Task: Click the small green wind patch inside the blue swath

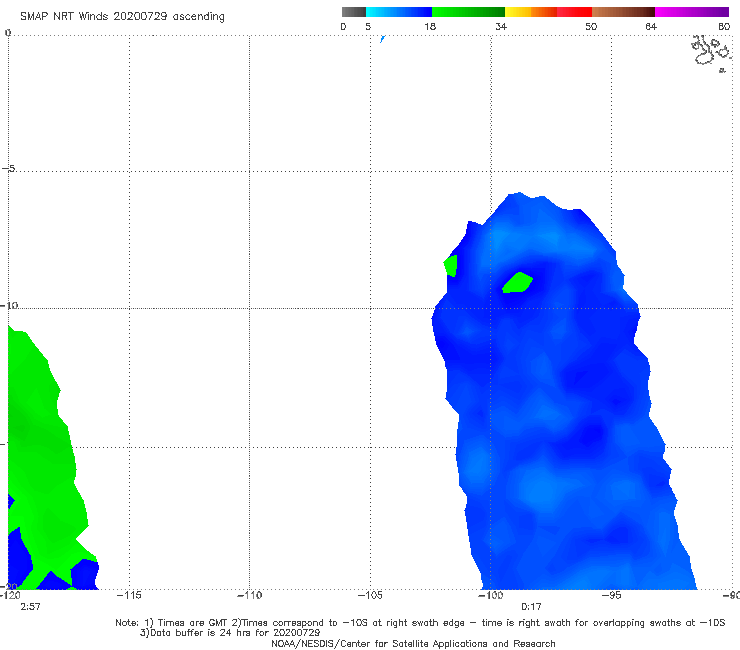Action: pyautogui.click(x=517, y=283)
